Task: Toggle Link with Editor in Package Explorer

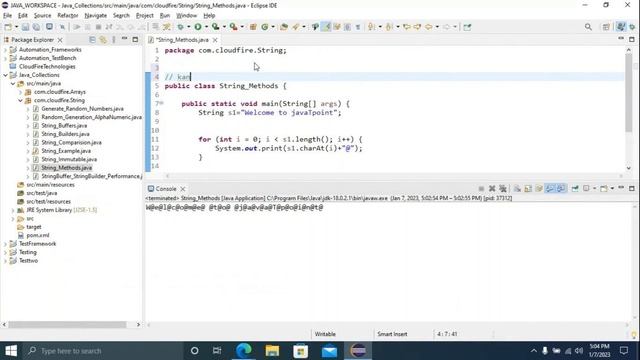Action: click(103, 40)
